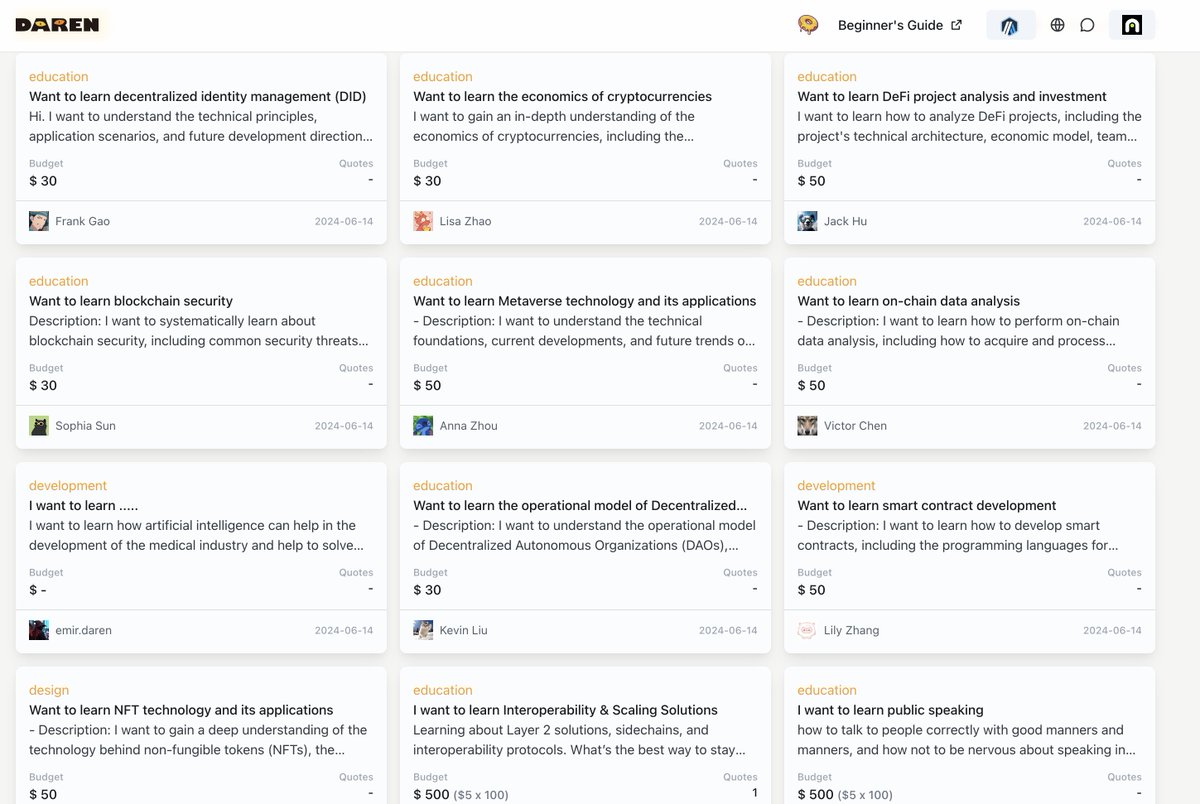
Task: Click the name Anna Zhou
Action: pyautogui.click(x=468, y=426)
